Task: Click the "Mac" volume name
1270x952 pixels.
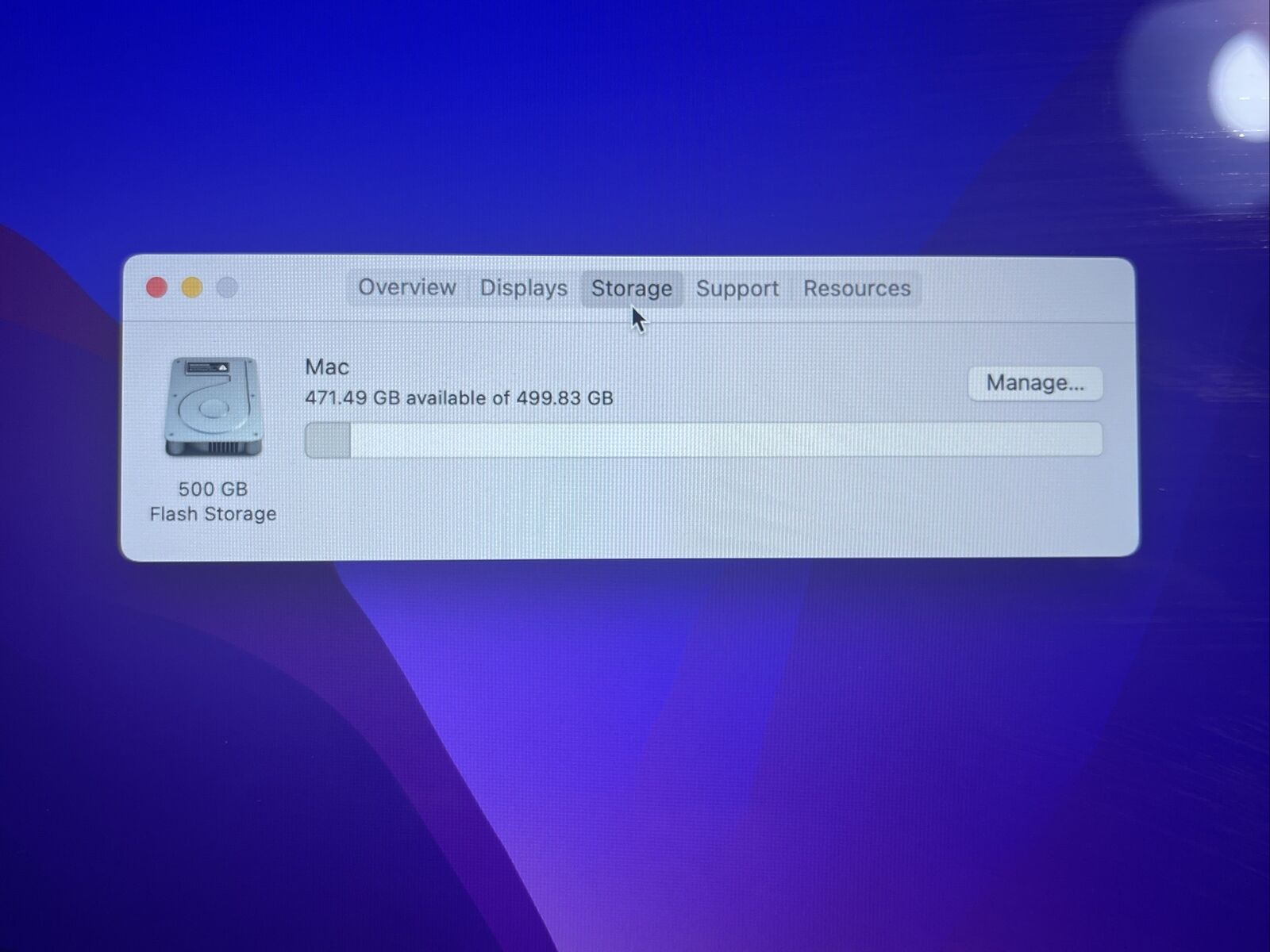Action: click(327, 367)
